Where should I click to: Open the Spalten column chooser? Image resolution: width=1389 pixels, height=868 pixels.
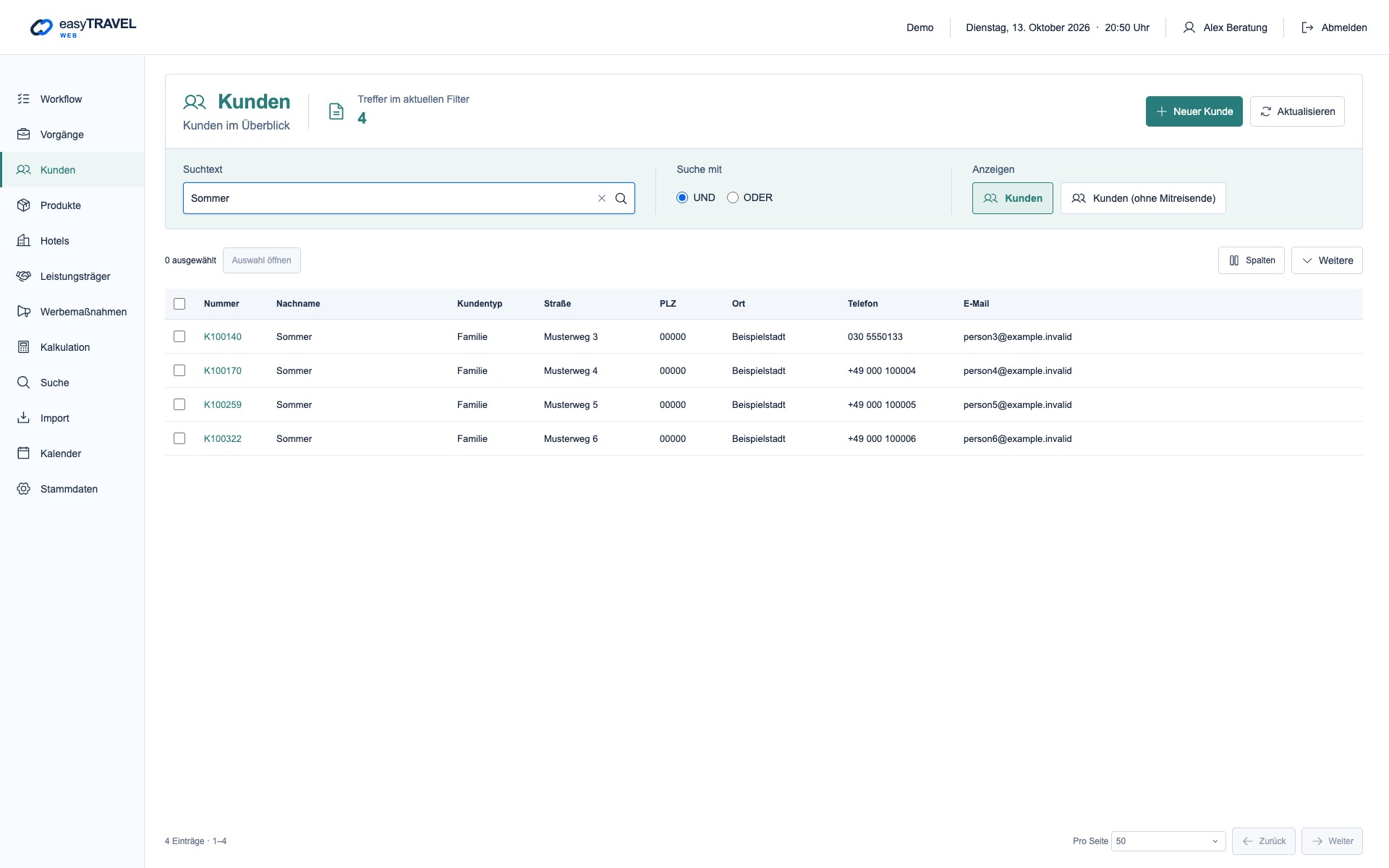(1252, 260)
